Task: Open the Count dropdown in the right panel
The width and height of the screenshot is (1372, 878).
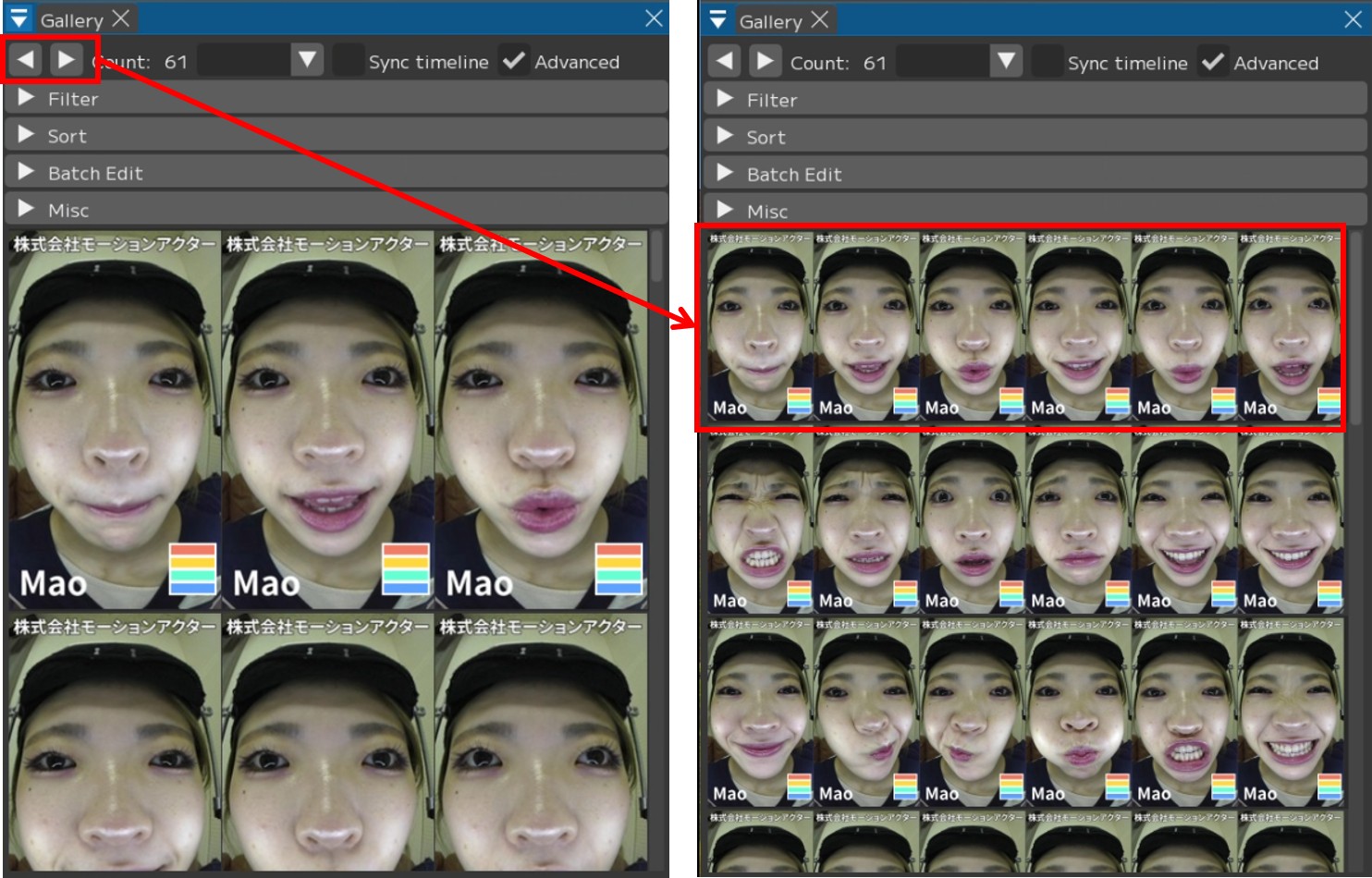Action: (1006, 62)
